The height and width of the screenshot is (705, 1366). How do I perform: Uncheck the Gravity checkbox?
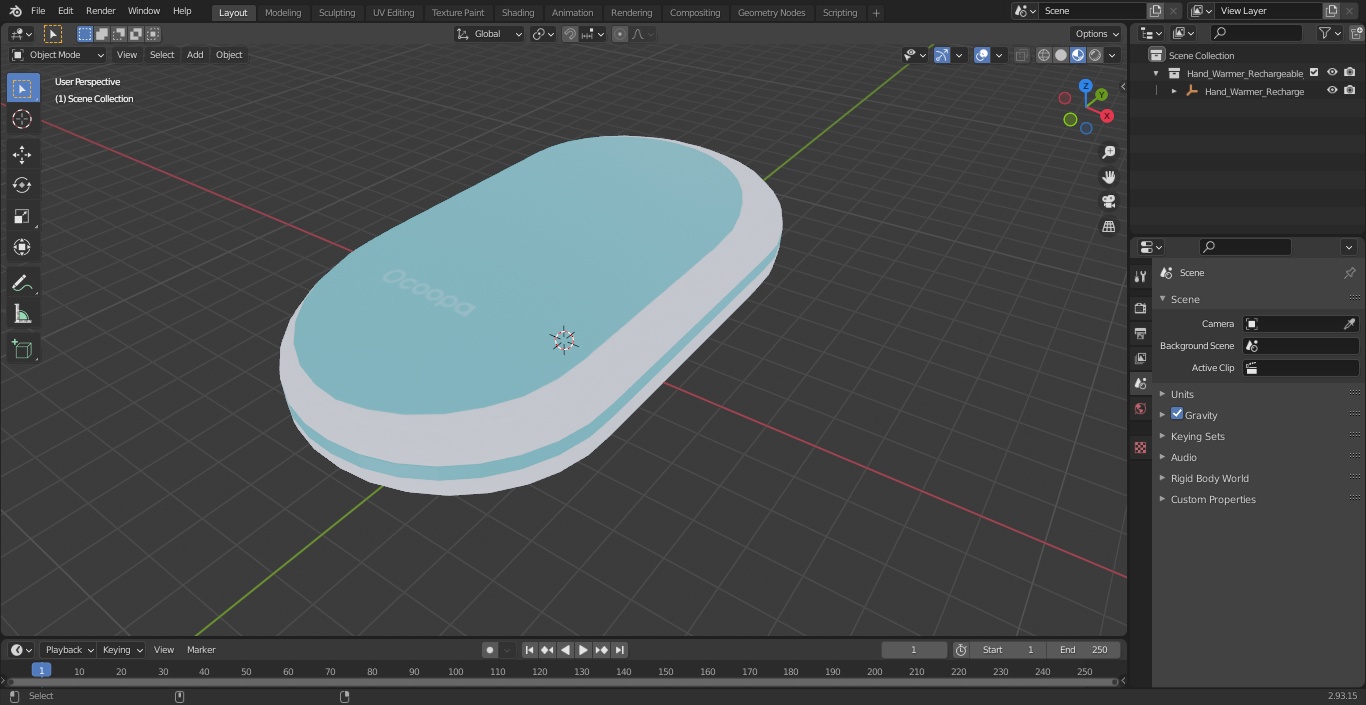[x=1177, y=414]
